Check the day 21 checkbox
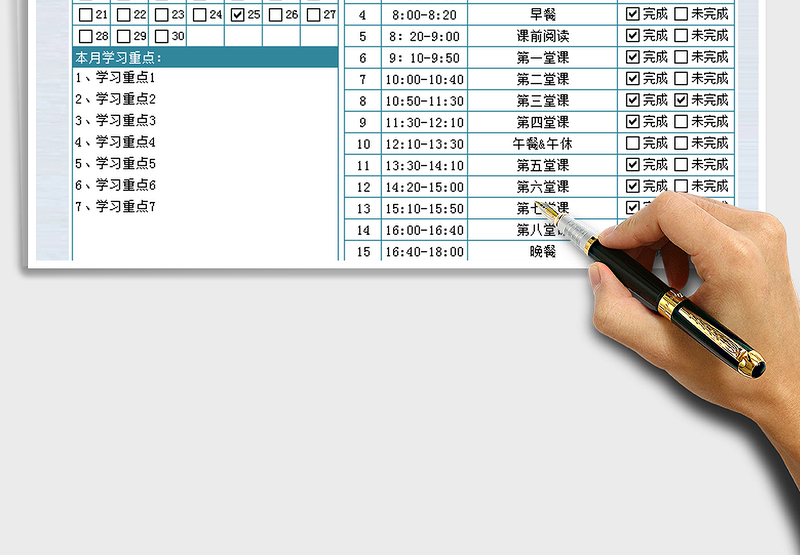The image size is (800, 555). [x=86, y=15]
